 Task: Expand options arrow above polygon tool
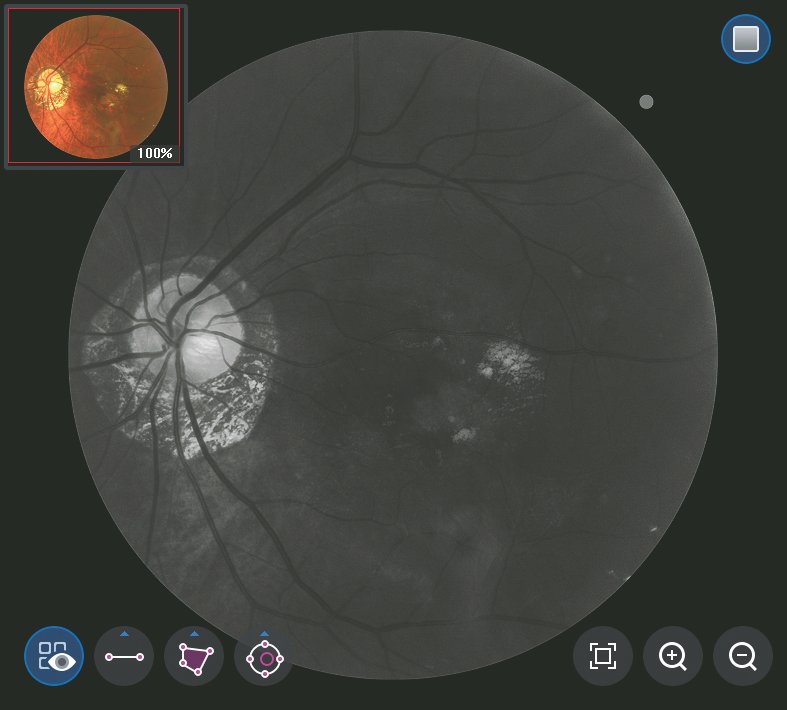tap(194, 633)
